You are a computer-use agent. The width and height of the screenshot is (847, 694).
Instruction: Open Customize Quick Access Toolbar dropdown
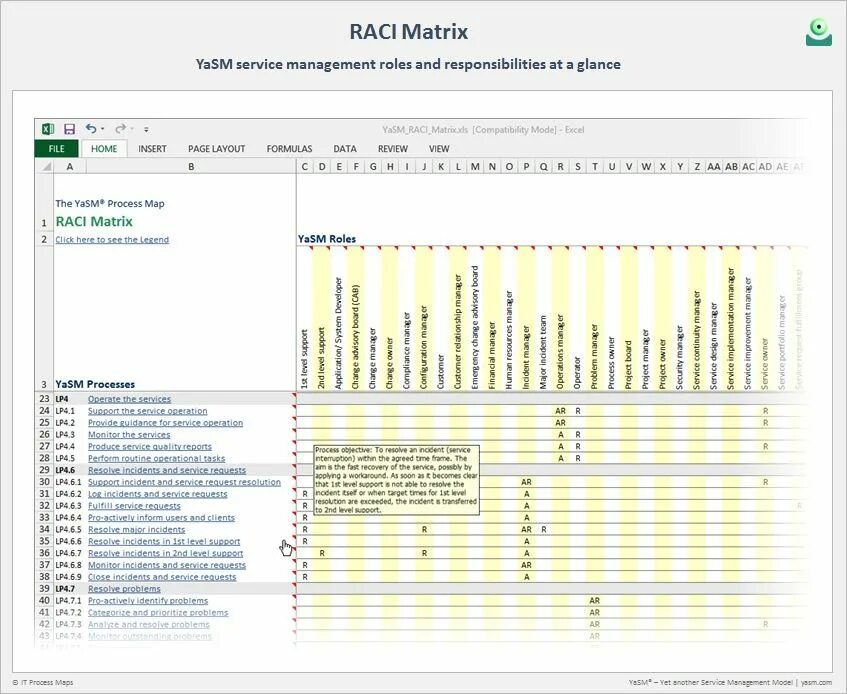click(x=146, y=130)
